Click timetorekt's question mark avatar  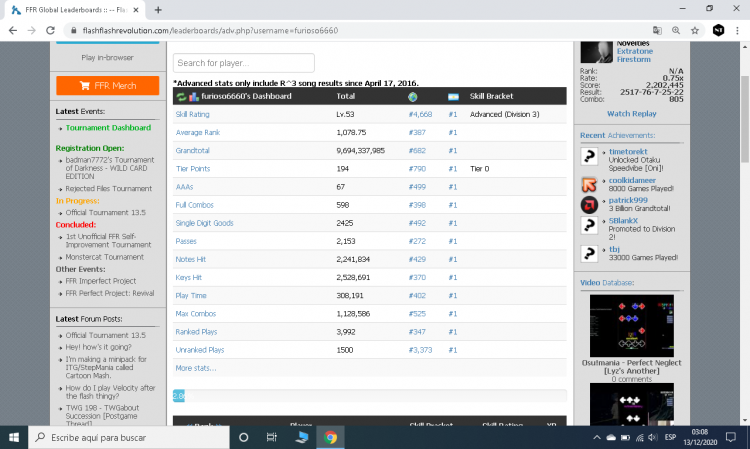click(589, 156)
